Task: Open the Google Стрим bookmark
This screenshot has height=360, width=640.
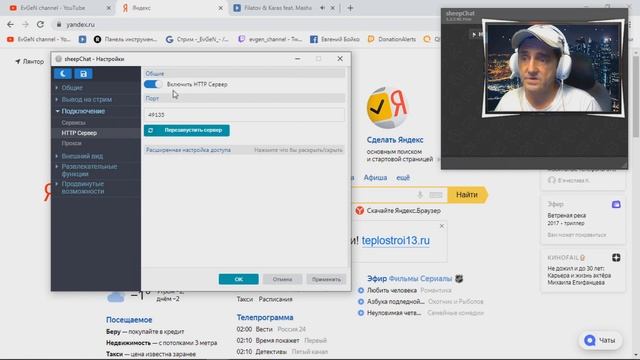Action: (x=197, y=39)
